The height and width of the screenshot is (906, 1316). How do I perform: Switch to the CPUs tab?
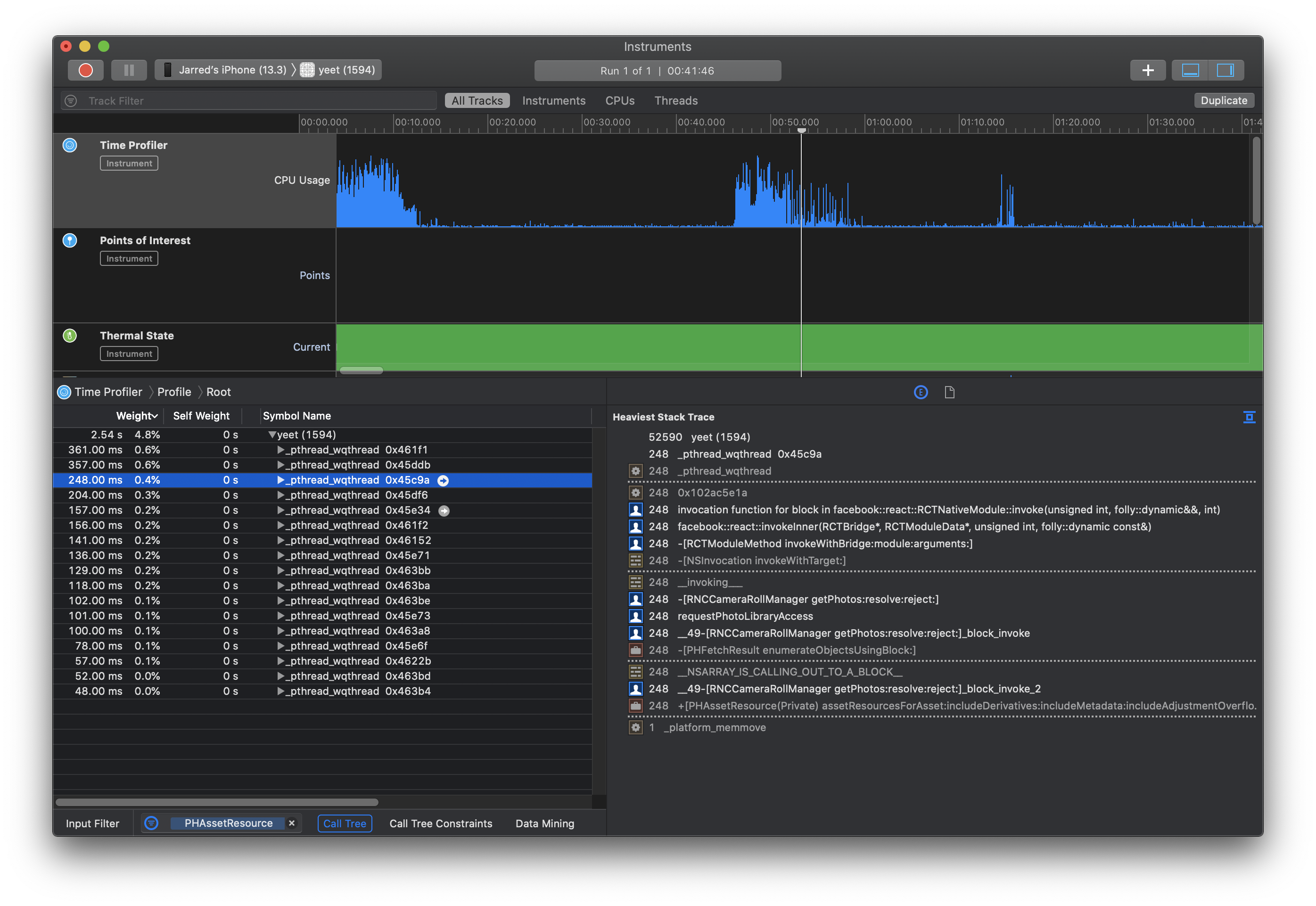click(x=620, y=100)
